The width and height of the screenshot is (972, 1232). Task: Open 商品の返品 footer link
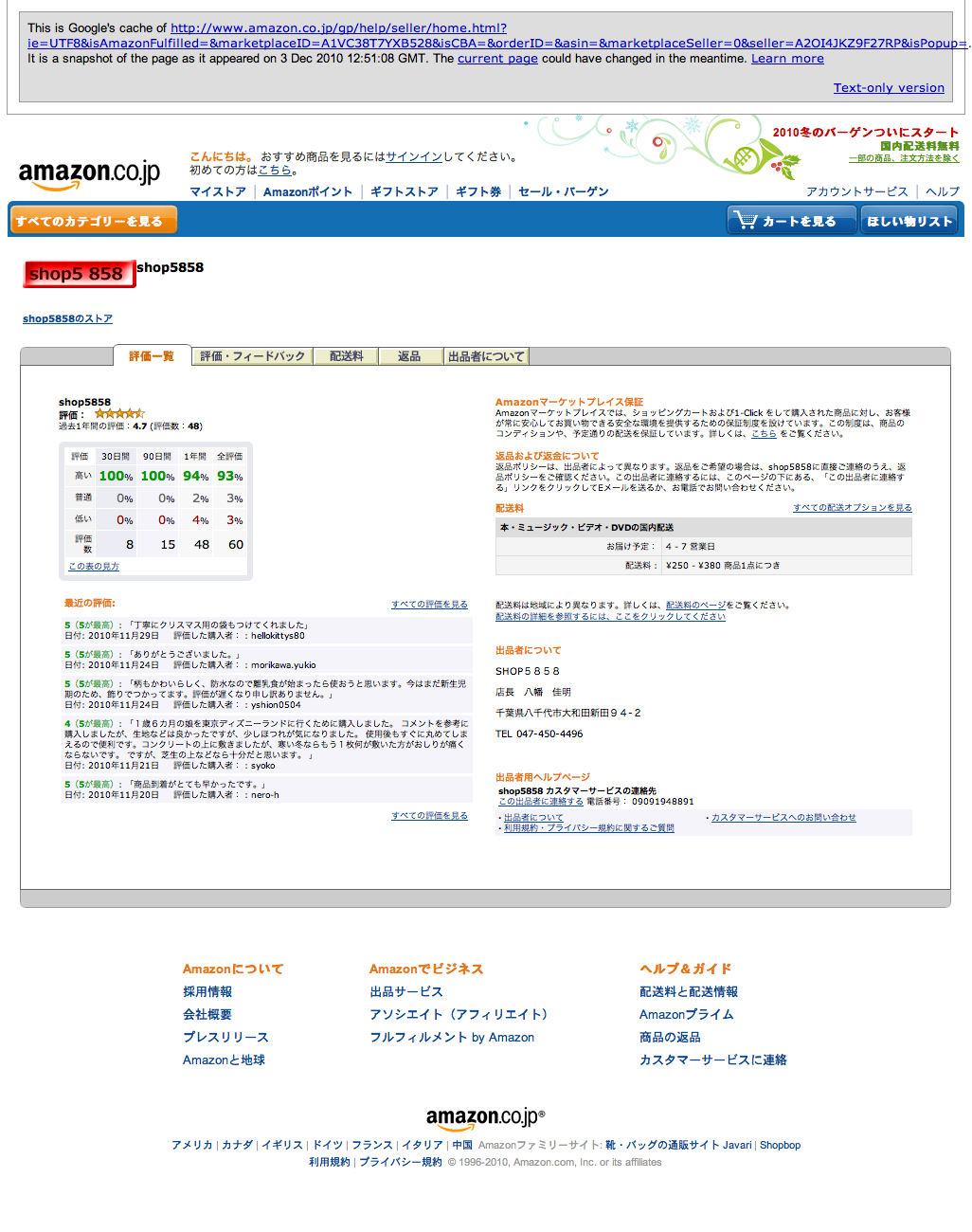(x=670, y=1037)
